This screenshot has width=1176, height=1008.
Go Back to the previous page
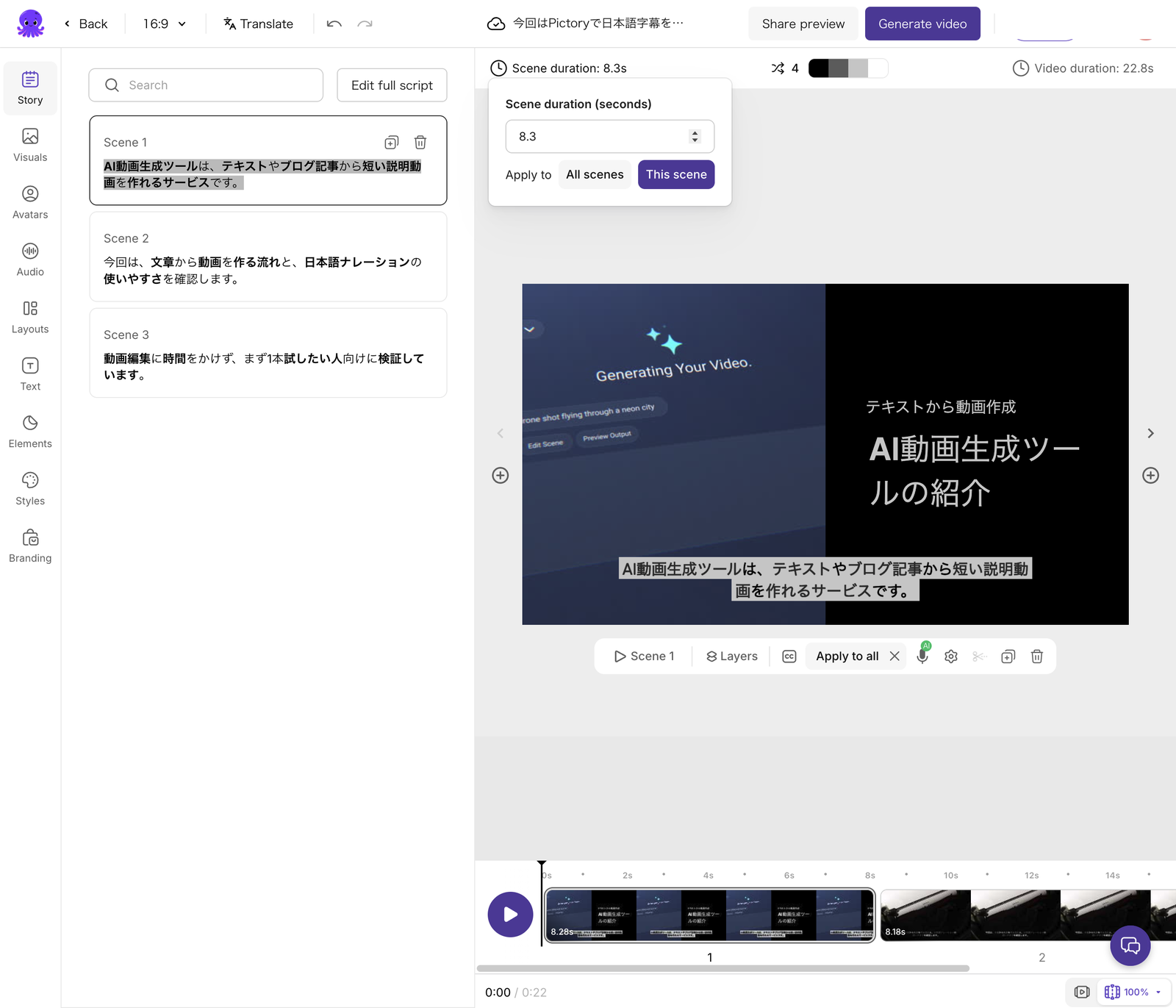coord(86,24)
